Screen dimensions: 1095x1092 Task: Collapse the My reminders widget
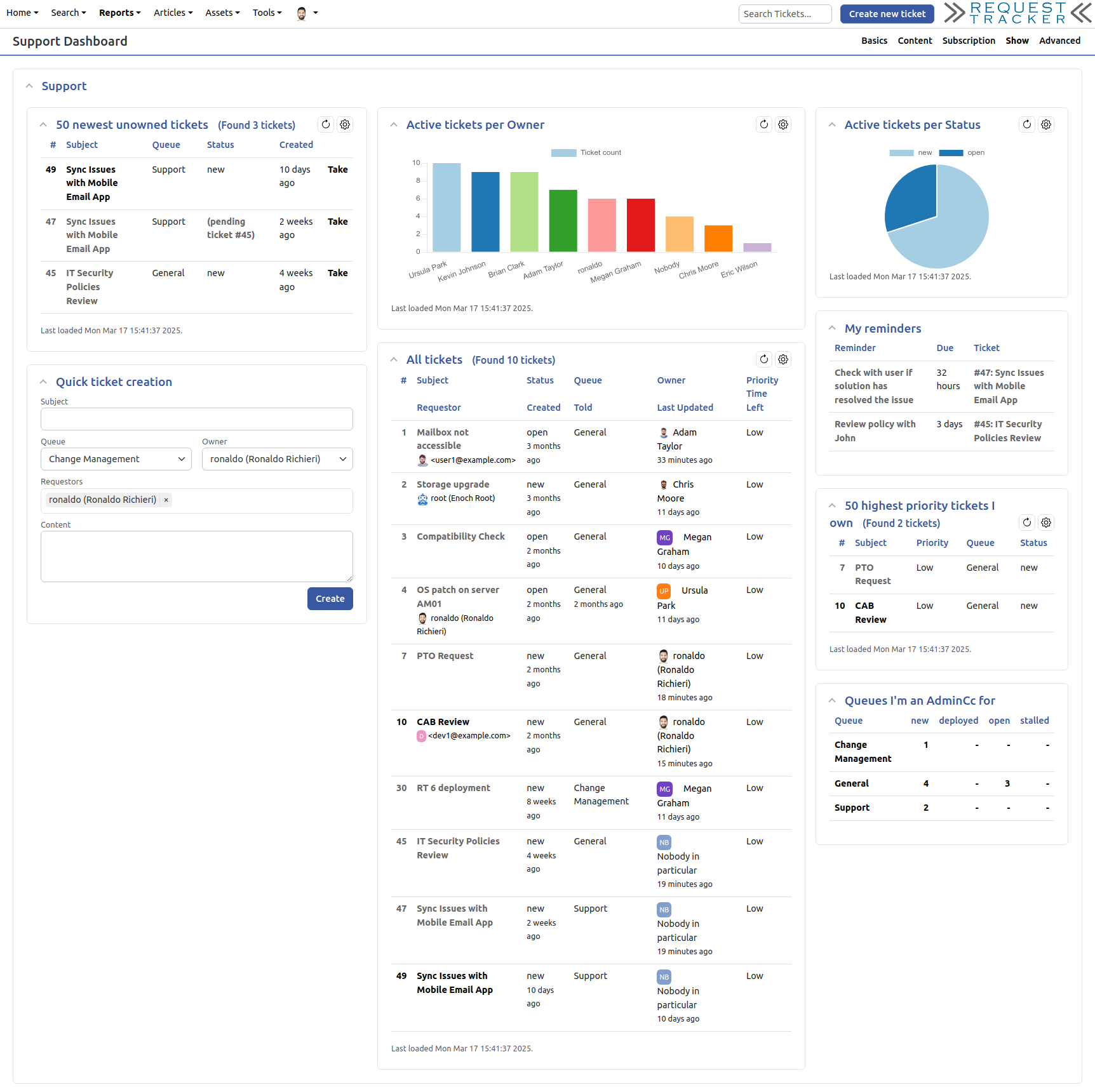click(832, 328)
